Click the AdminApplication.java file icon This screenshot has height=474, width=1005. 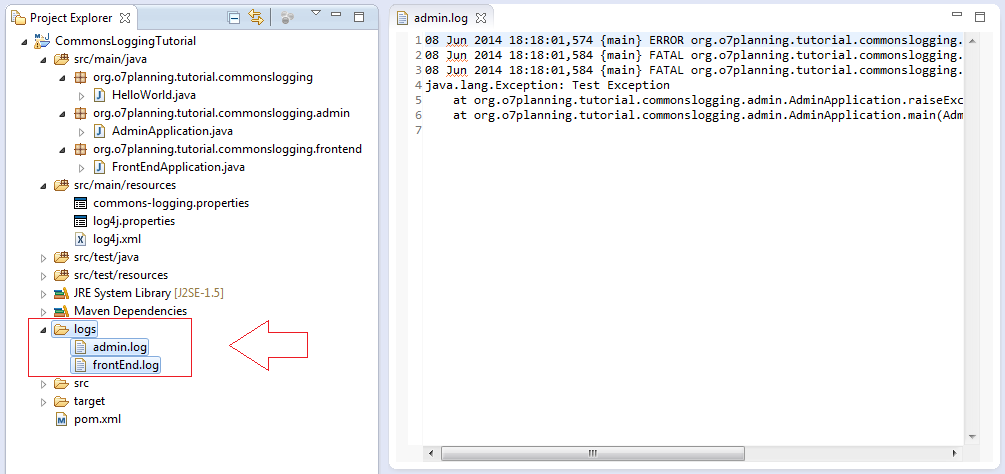99,131
